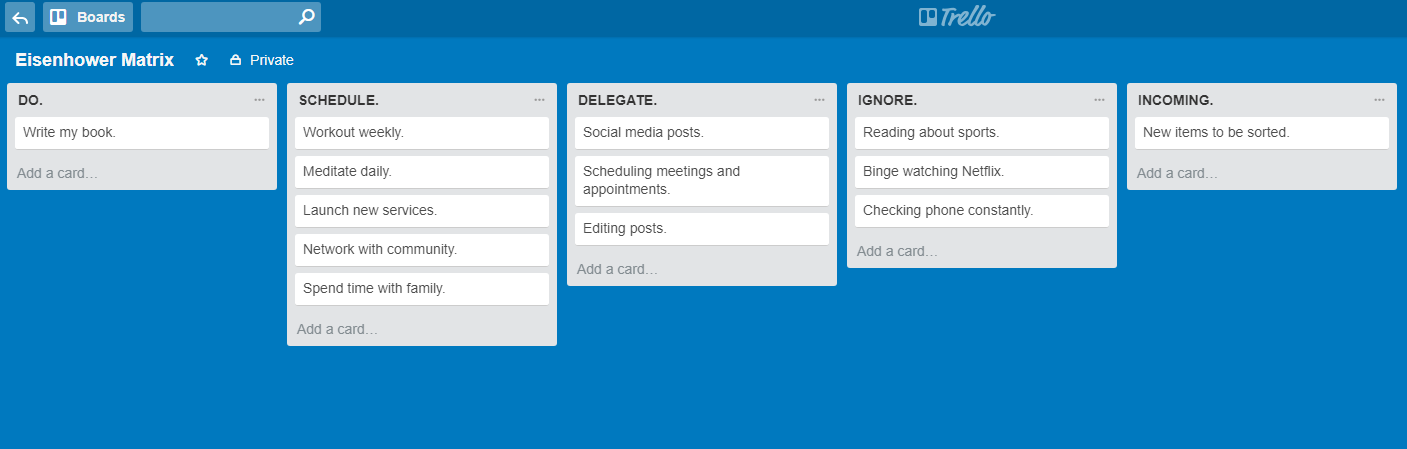Open the 'Binge watching Netflix.' card
Image resolution: width=1407 pixels, height=449 pixels.
(x=982, y=172)
